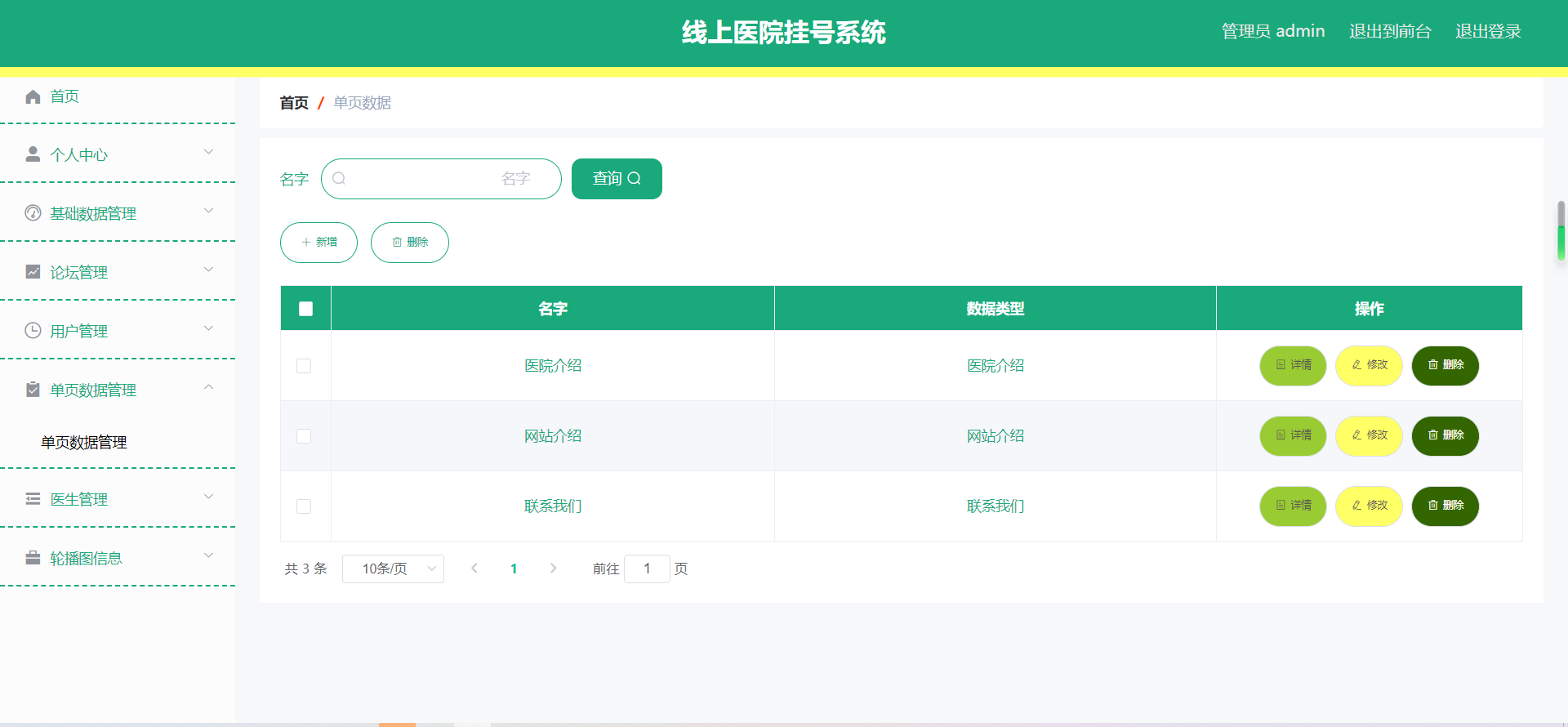Image resolution: width=1568 pixels, height=727 pixels.
Task: Open the 个人中心 sidebar menu
Action: coord(118,154)
